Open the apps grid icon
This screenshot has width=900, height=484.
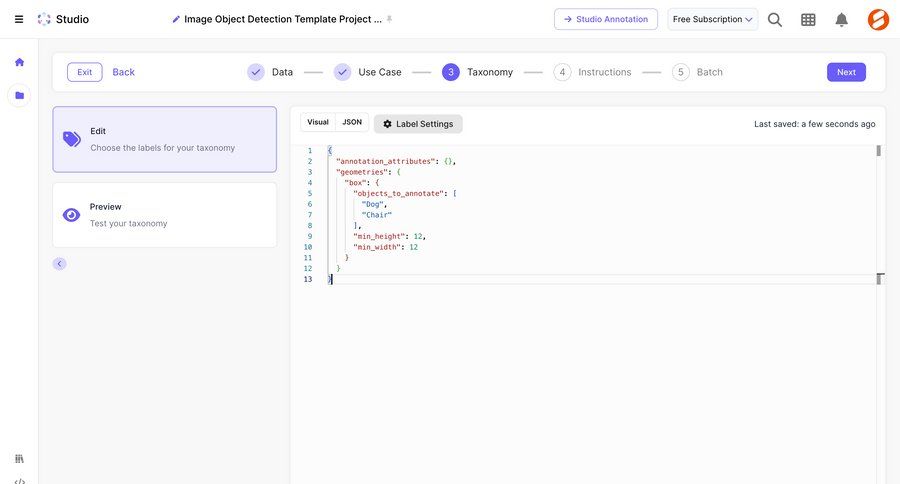808,19
